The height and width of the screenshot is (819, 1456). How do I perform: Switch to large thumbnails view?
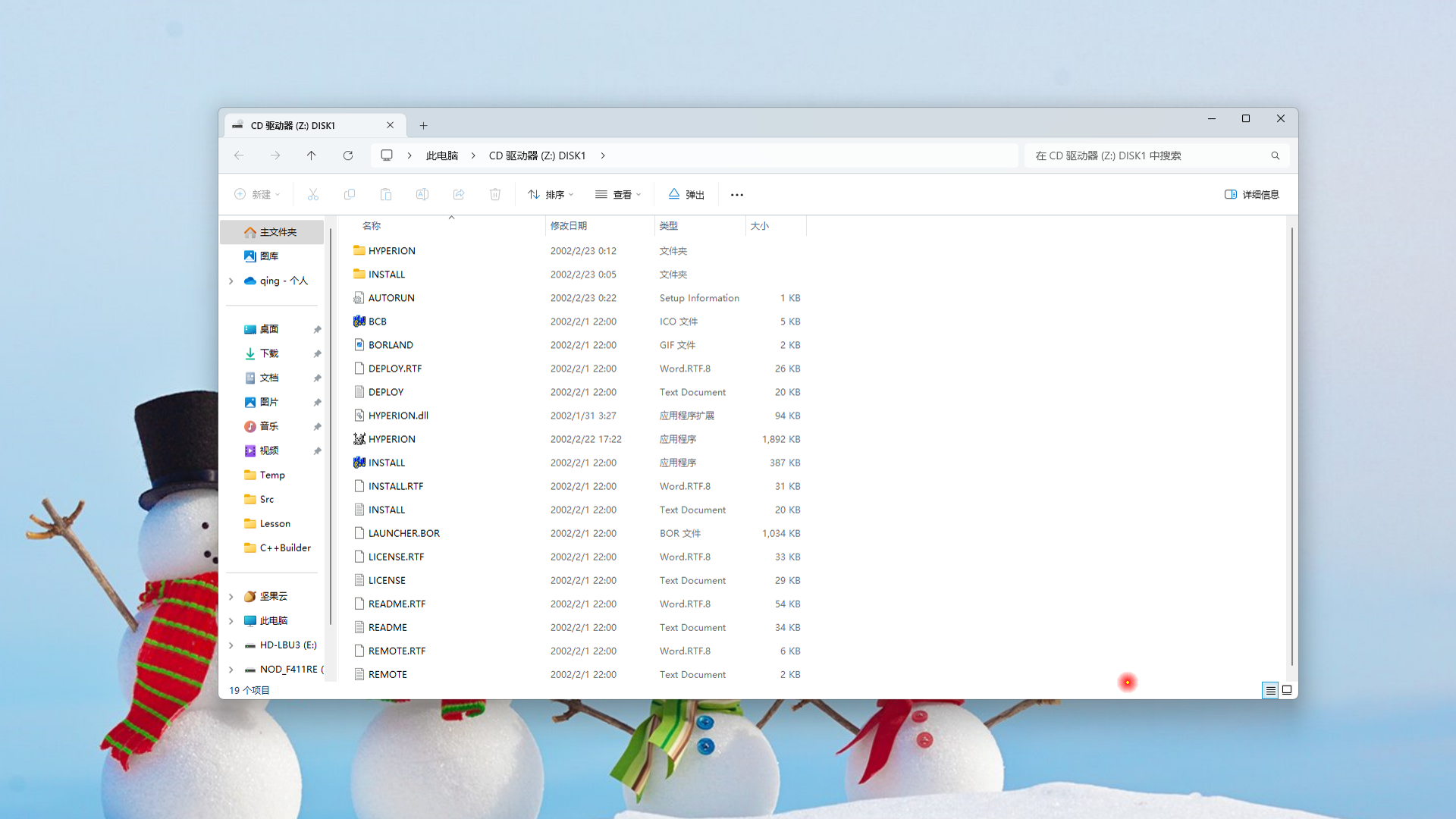(x=1287, y=690)
